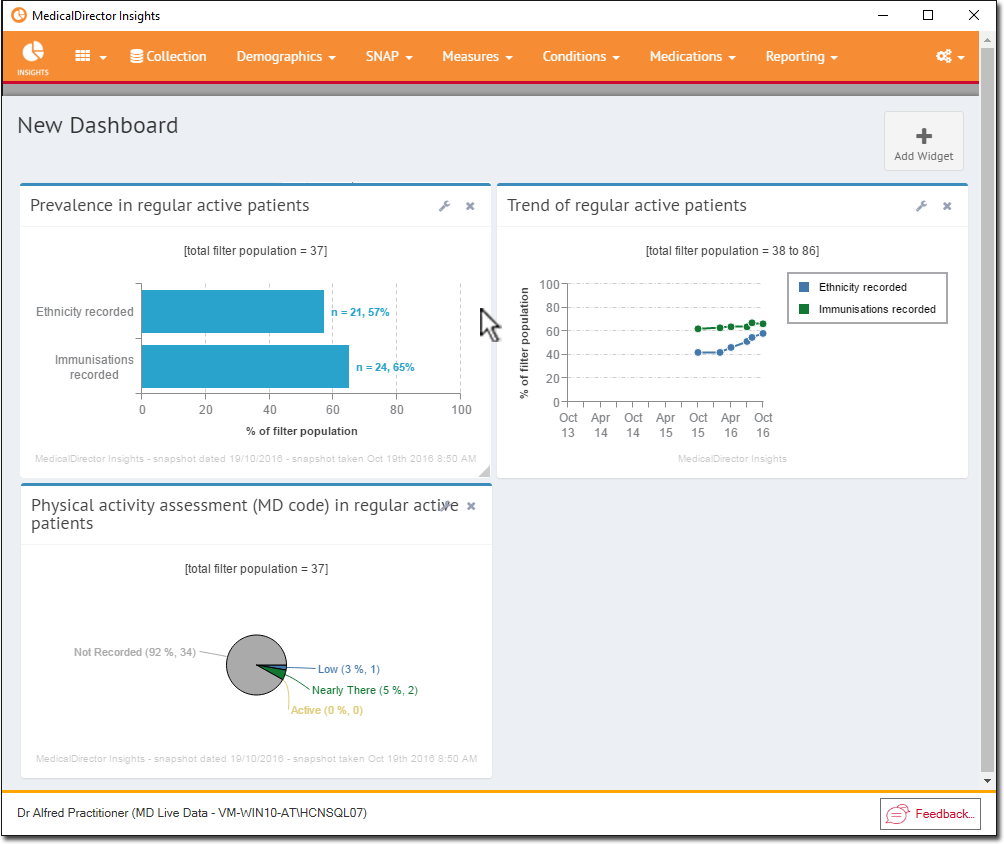Click the Insights logo icon

[x=33, y=56]
